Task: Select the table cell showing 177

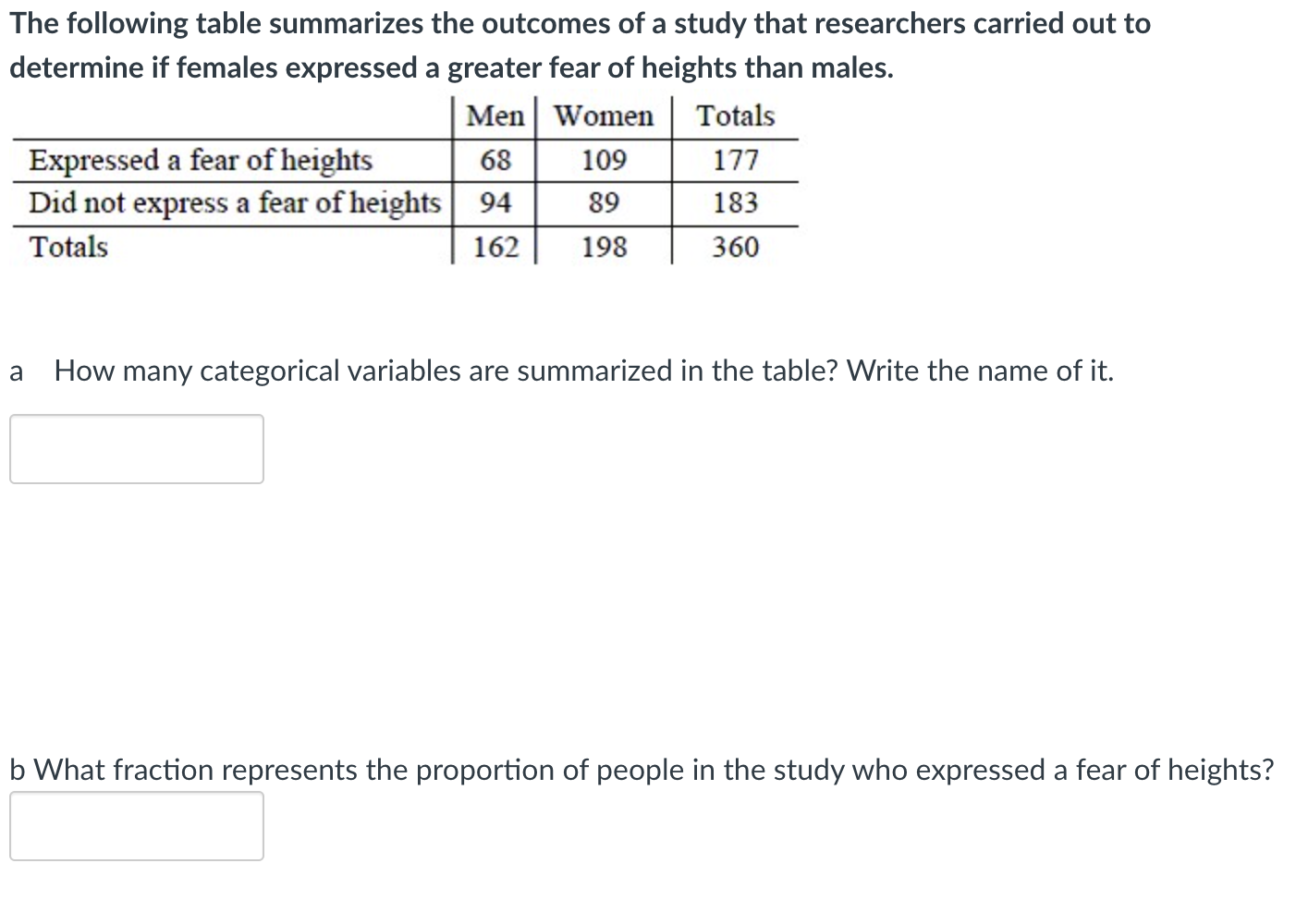Action: point(735,159)
